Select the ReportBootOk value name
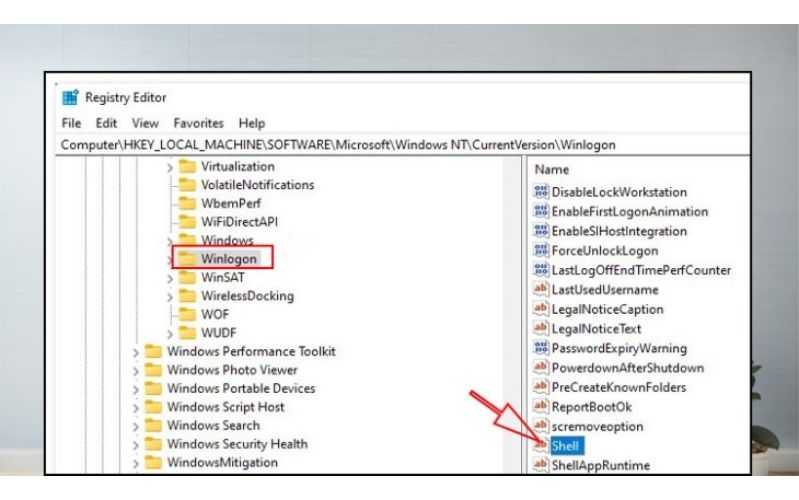The image size is (799, 500). point(592,407)
